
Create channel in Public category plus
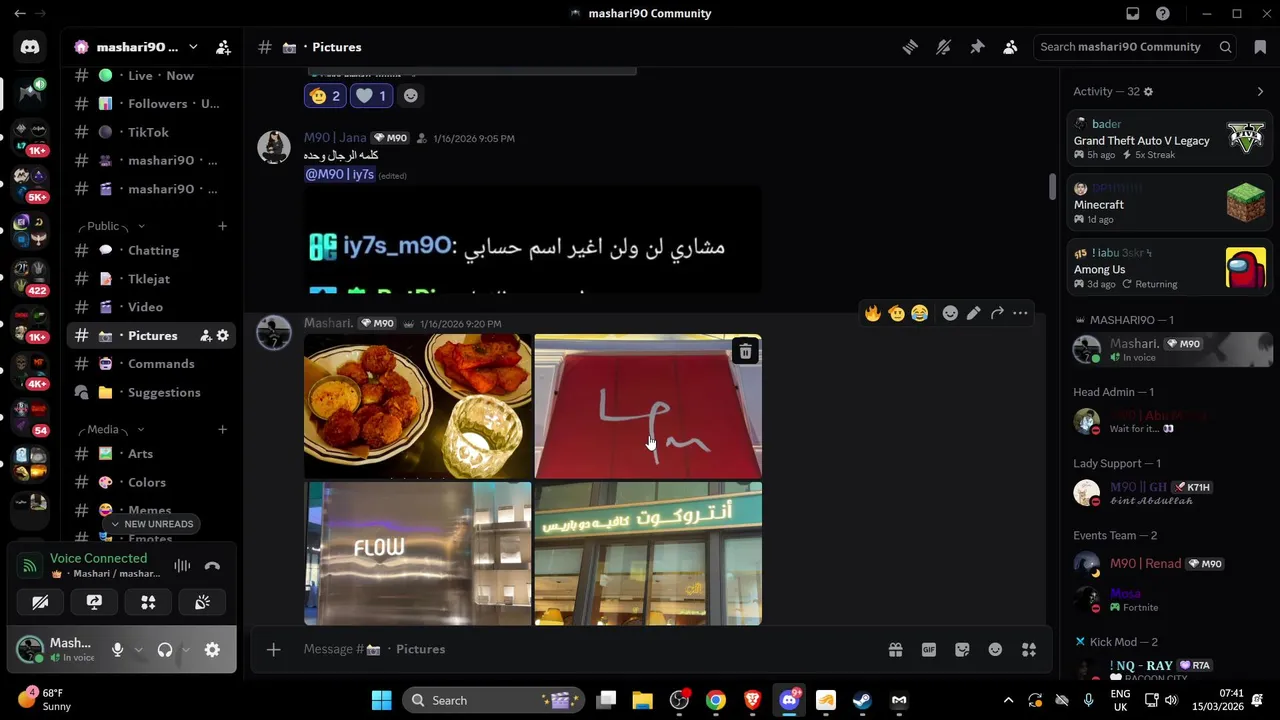[x=222, y=226]
